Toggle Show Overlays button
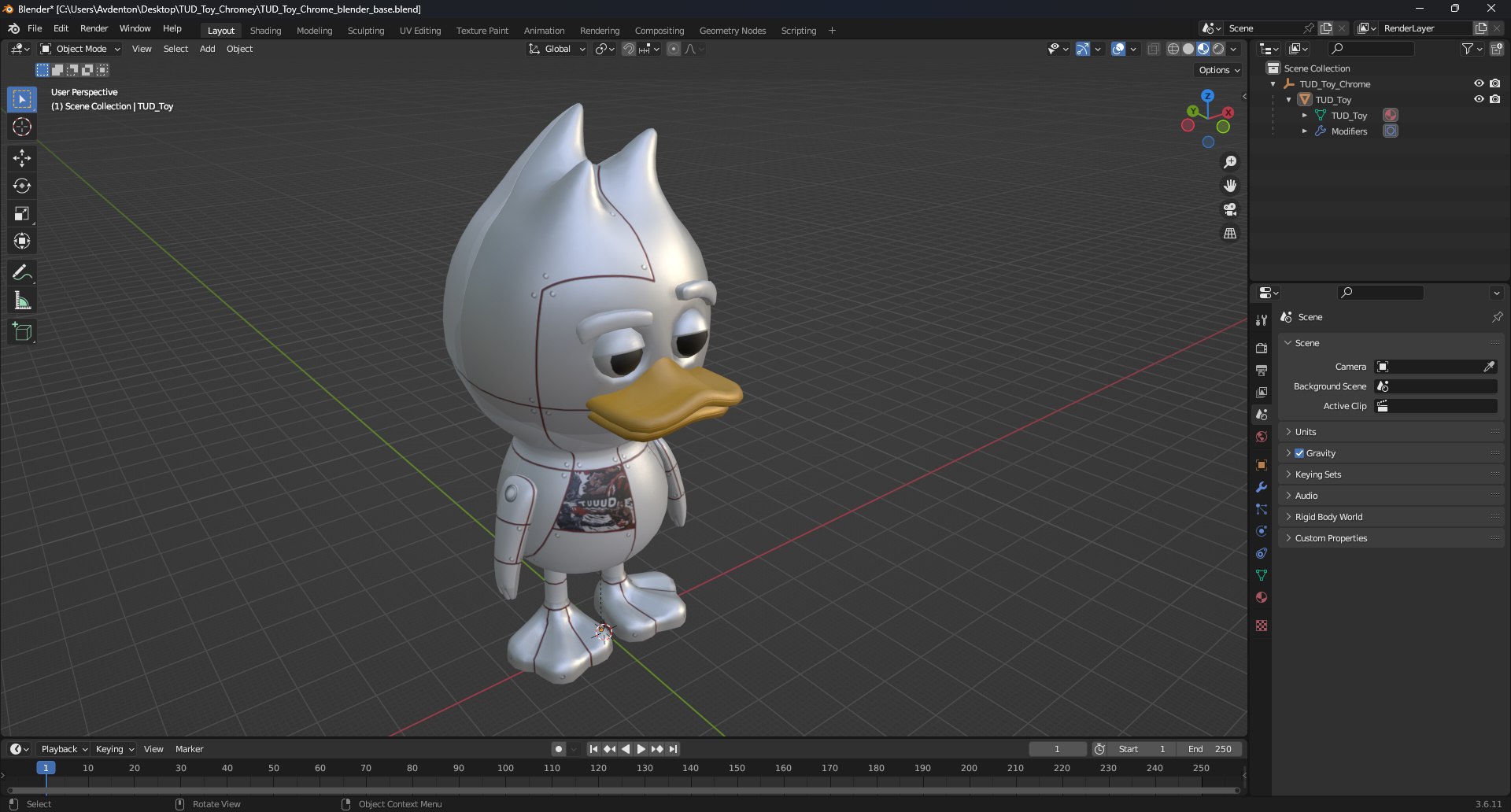This screenshot has width=1511, height=812. 1118,49
